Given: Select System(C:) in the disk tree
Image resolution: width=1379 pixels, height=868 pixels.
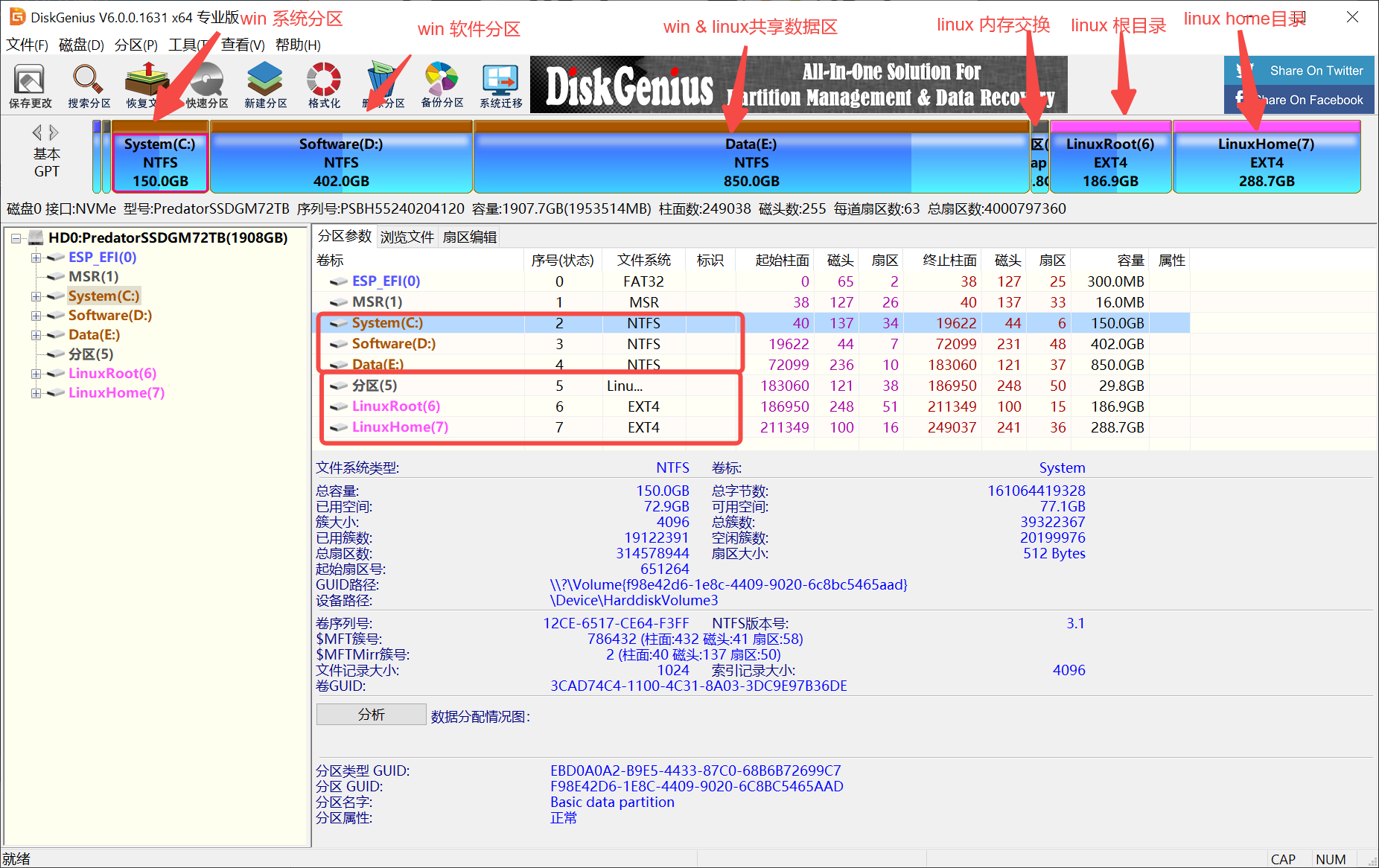Looking at the screenshot, I should pyautogui.click(x=103, y=296).
